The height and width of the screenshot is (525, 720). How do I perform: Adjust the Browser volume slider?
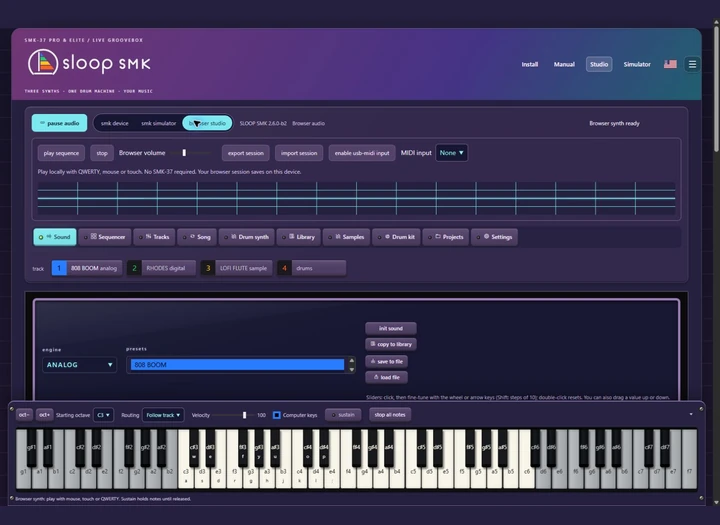[x=191, y=153]
